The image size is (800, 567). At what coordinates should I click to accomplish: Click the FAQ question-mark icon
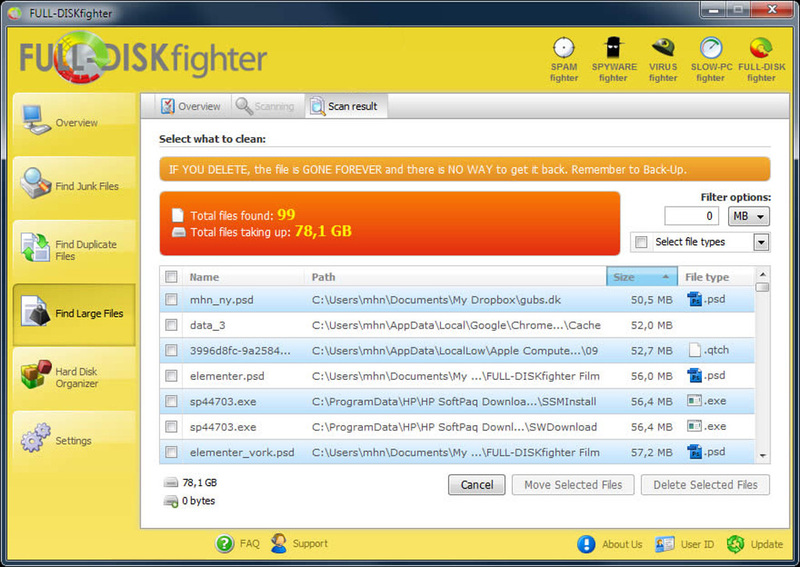224,544
